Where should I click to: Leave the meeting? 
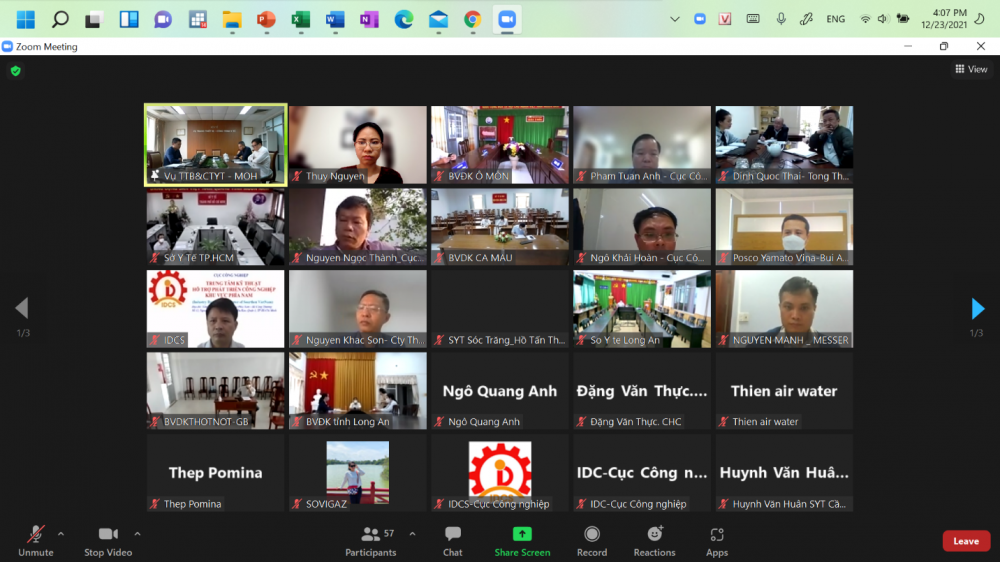pos(966,541)
